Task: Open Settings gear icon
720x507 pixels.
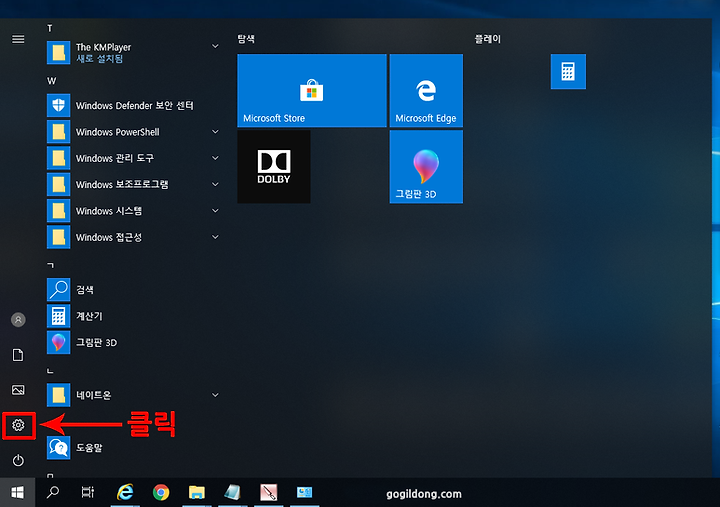Action: click(18, 425)
